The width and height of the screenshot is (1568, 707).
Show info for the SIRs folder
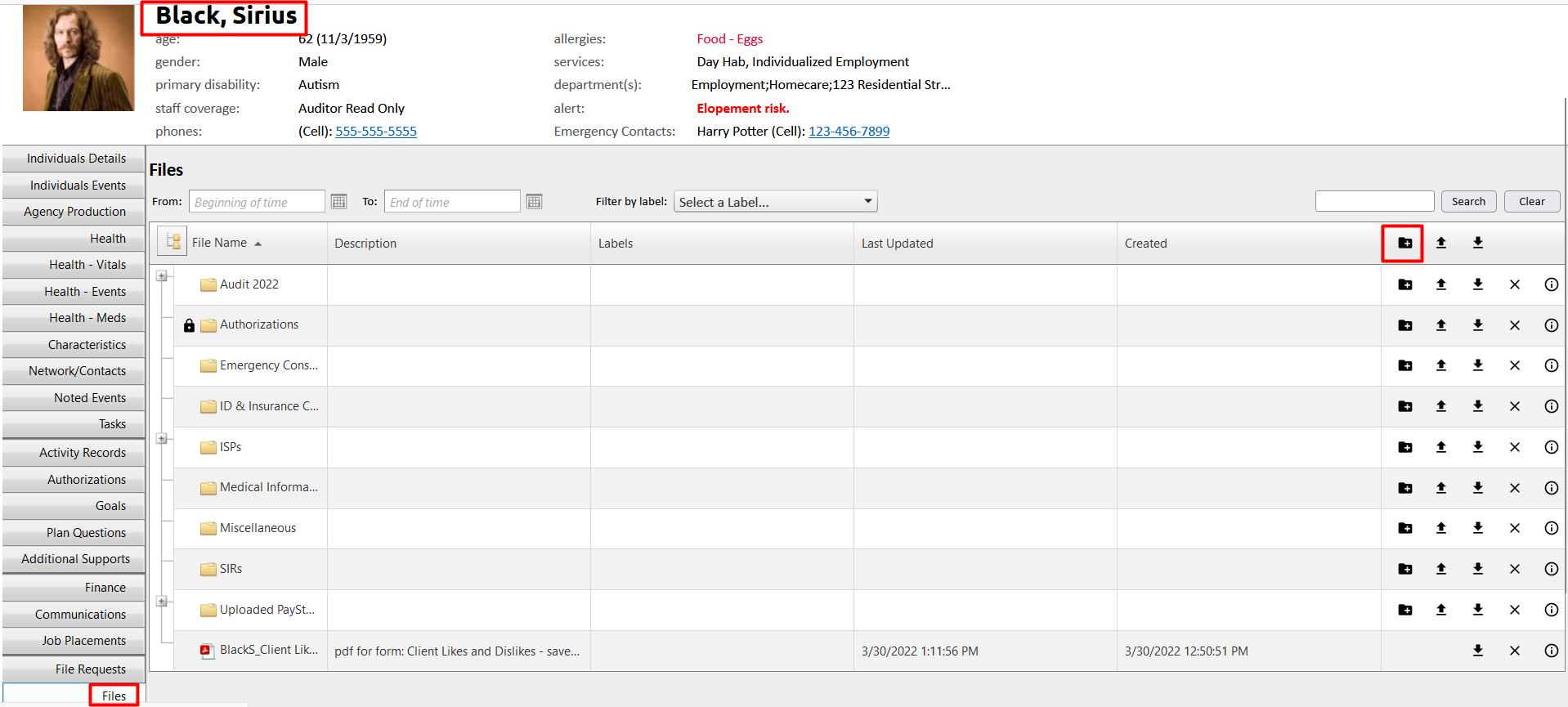click(1551, 569)
